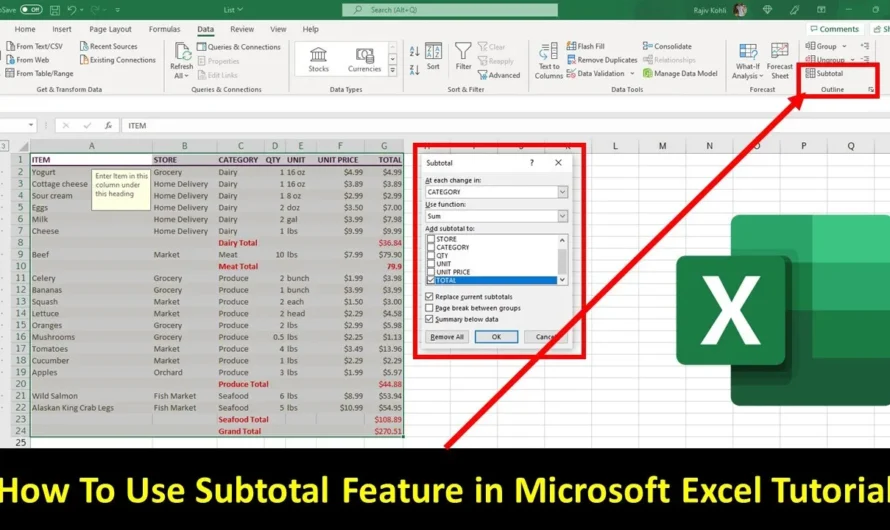Open Queries & Connections pane
The image size is (890, 530).
(238, 47)
